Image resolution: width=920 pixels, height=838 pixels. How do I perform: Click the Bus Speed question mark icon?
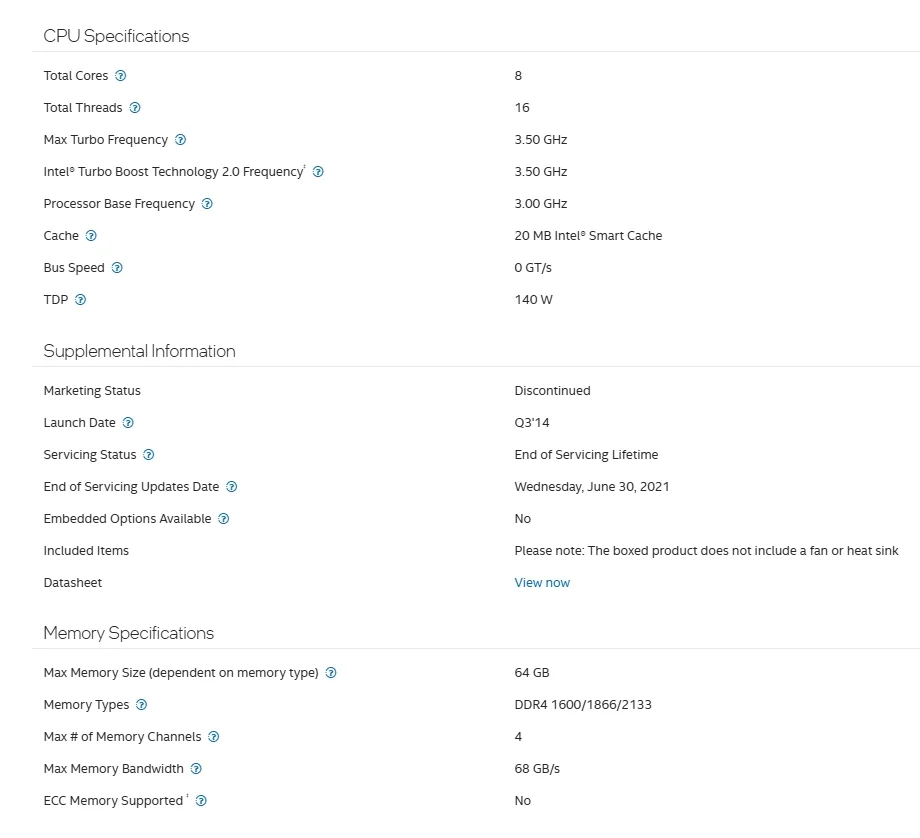(x=117, y=268)
